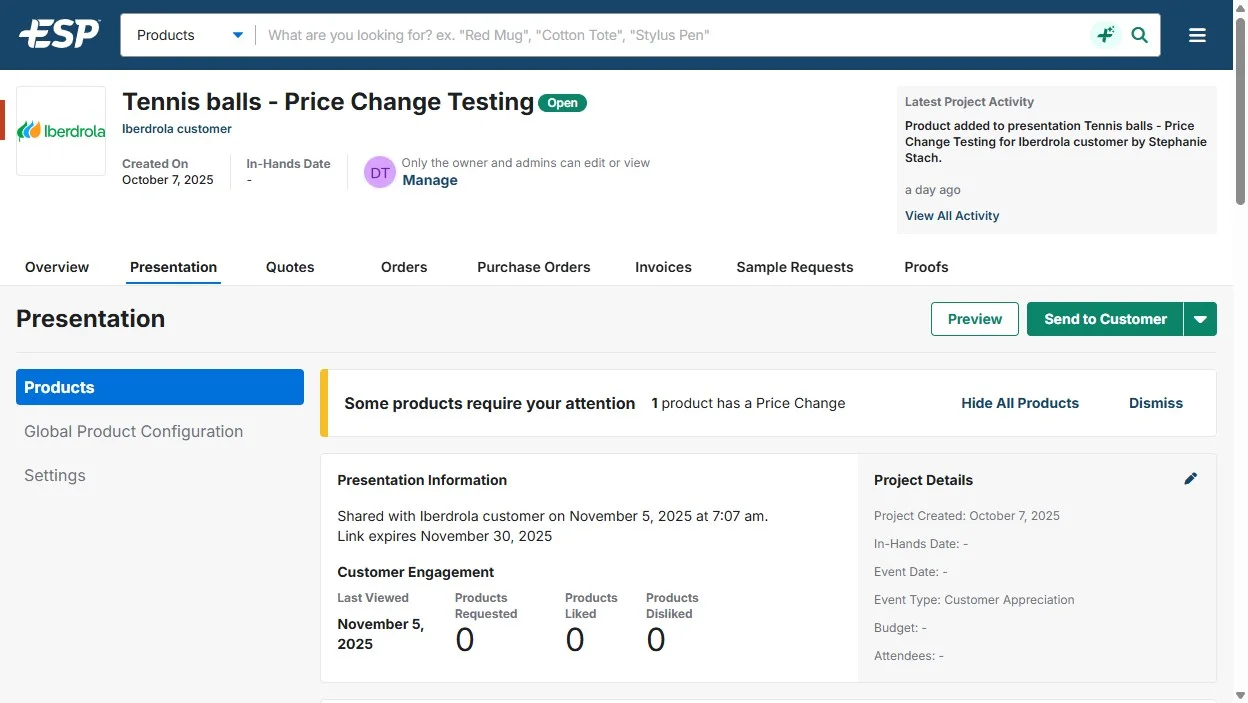Expand the Send to Customer dropdown arrow
This screenshot has height=703, width=1248.
point(1200,319)
